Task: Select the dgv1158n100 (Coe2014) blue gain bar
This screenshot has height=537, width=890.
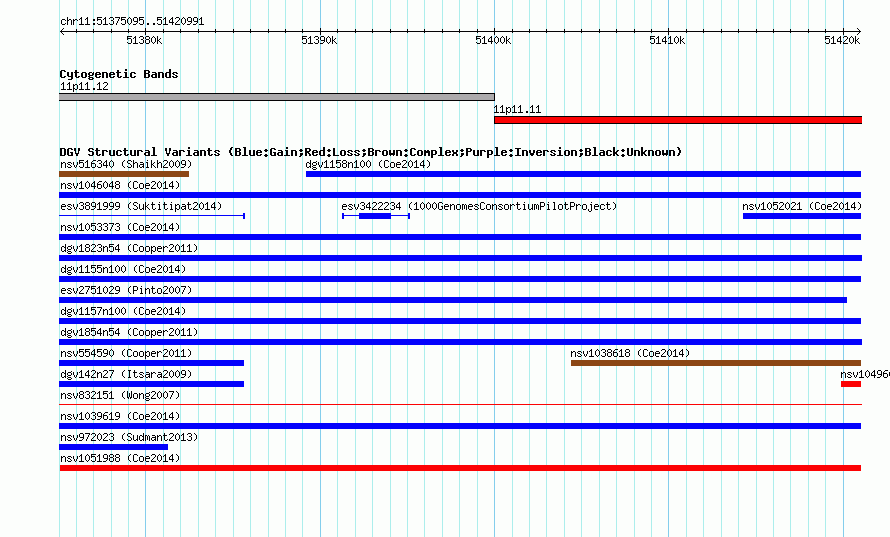Action: coord(583,174)
